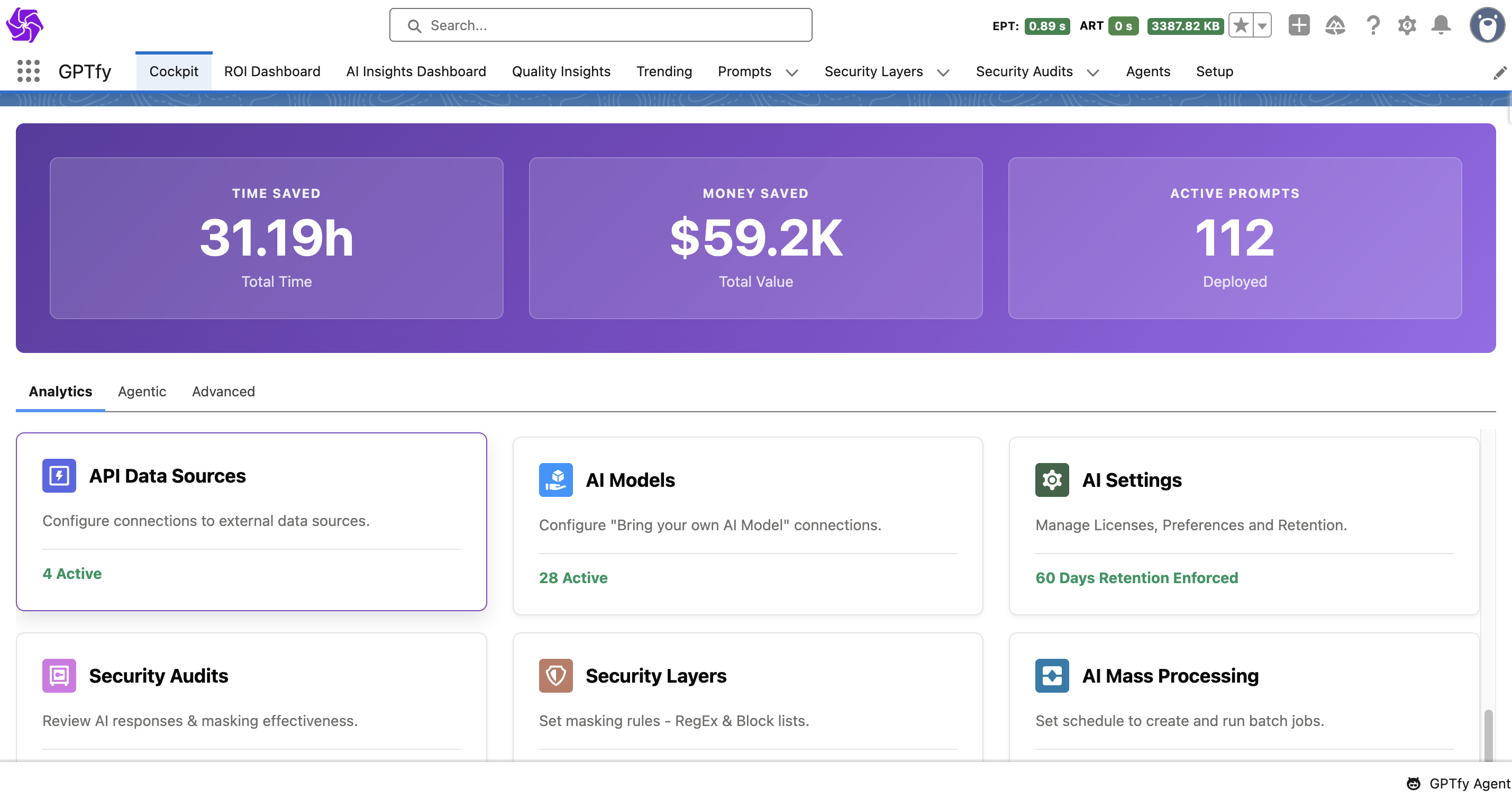Open the GPTfy Agent utility bar button
The width and height of the screenshot is (1512, 798).
click(x=1458, y=783)
